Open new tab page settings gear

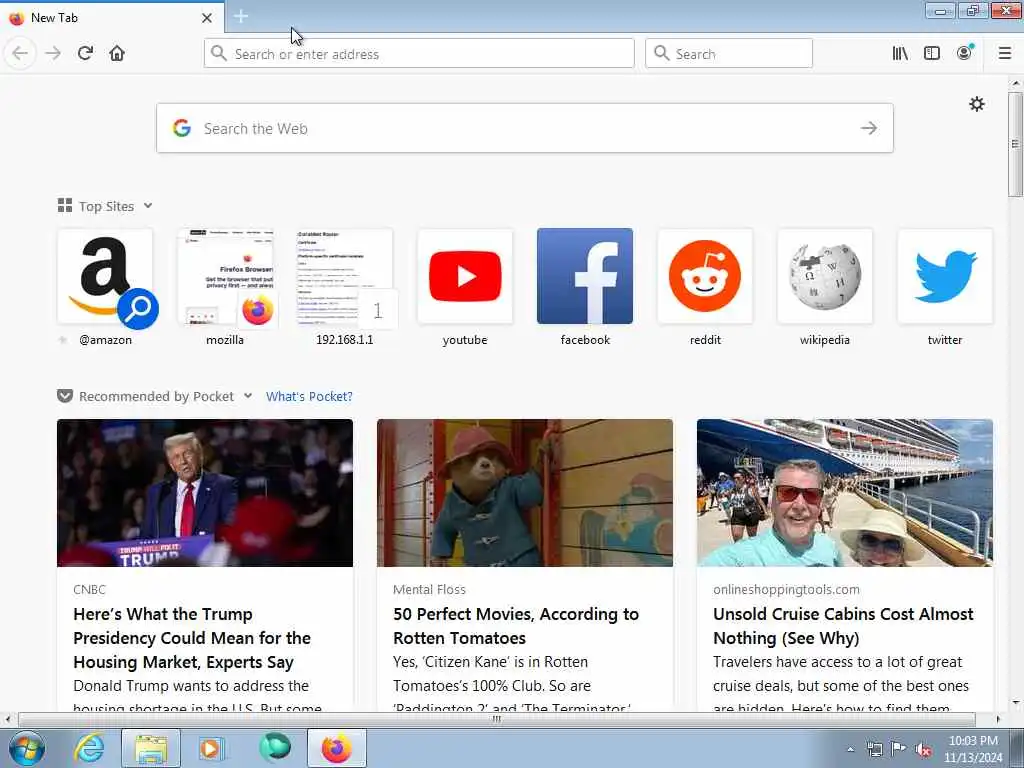[976, 104]
